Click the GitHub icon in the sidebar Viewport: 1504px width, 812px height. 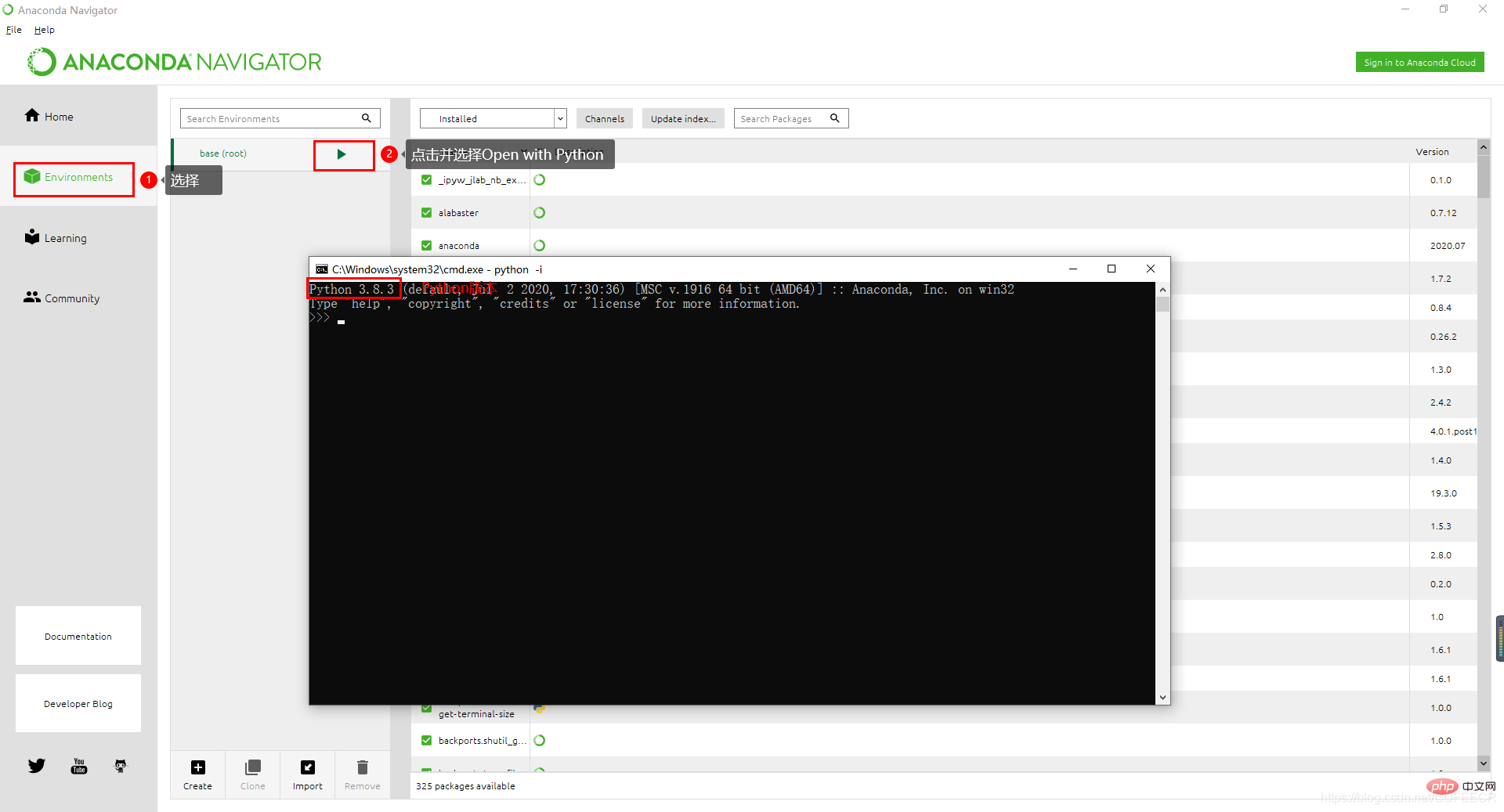coord(120,766)
